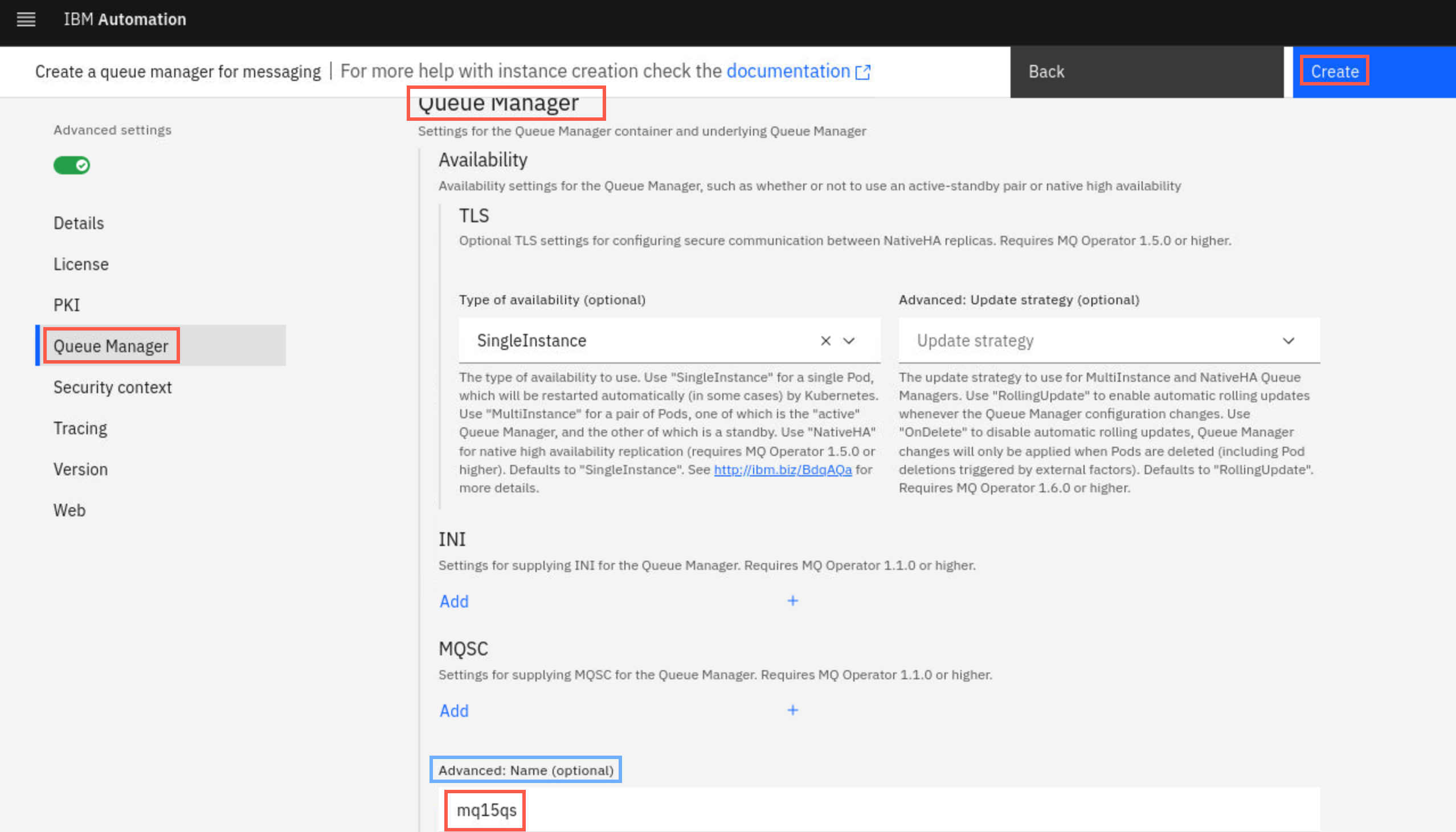1456x832 pixels.
Task: Jump to the Version section
Action: coord(80,469)
